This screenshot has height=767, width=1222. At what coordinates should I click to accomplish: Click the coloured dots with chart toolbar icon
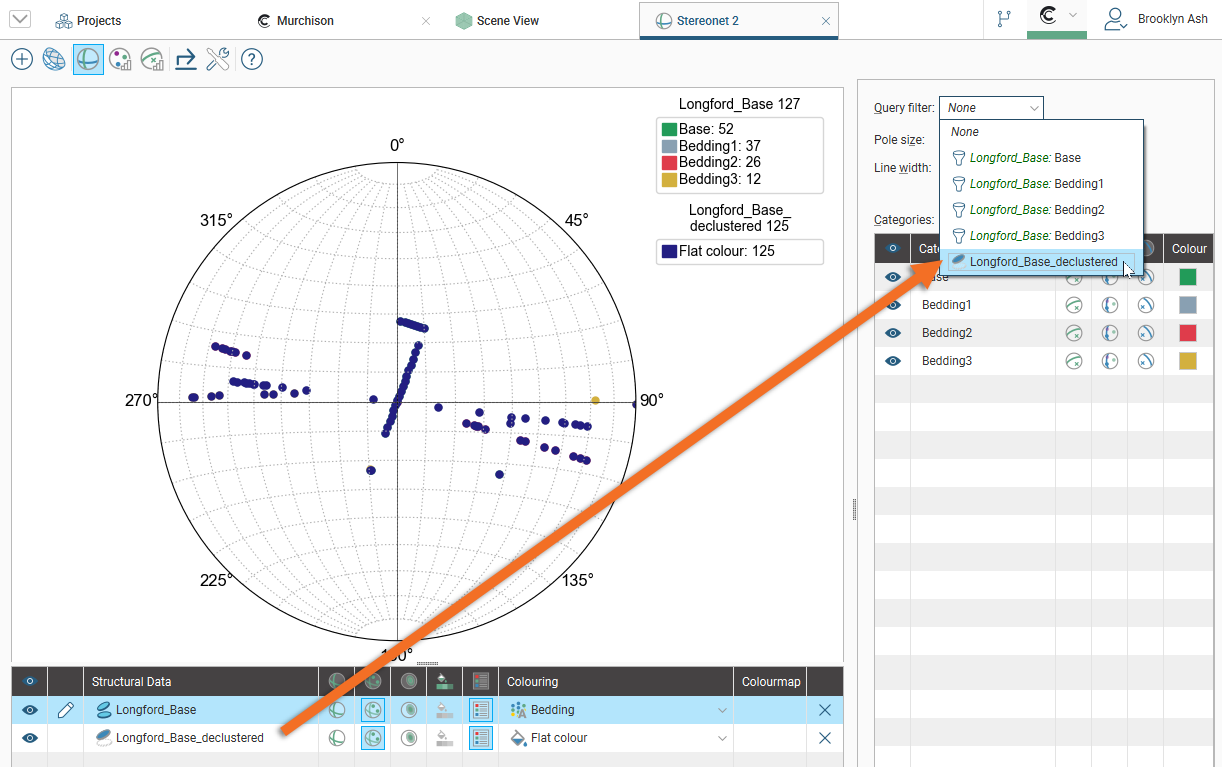(x=121, y=60)
